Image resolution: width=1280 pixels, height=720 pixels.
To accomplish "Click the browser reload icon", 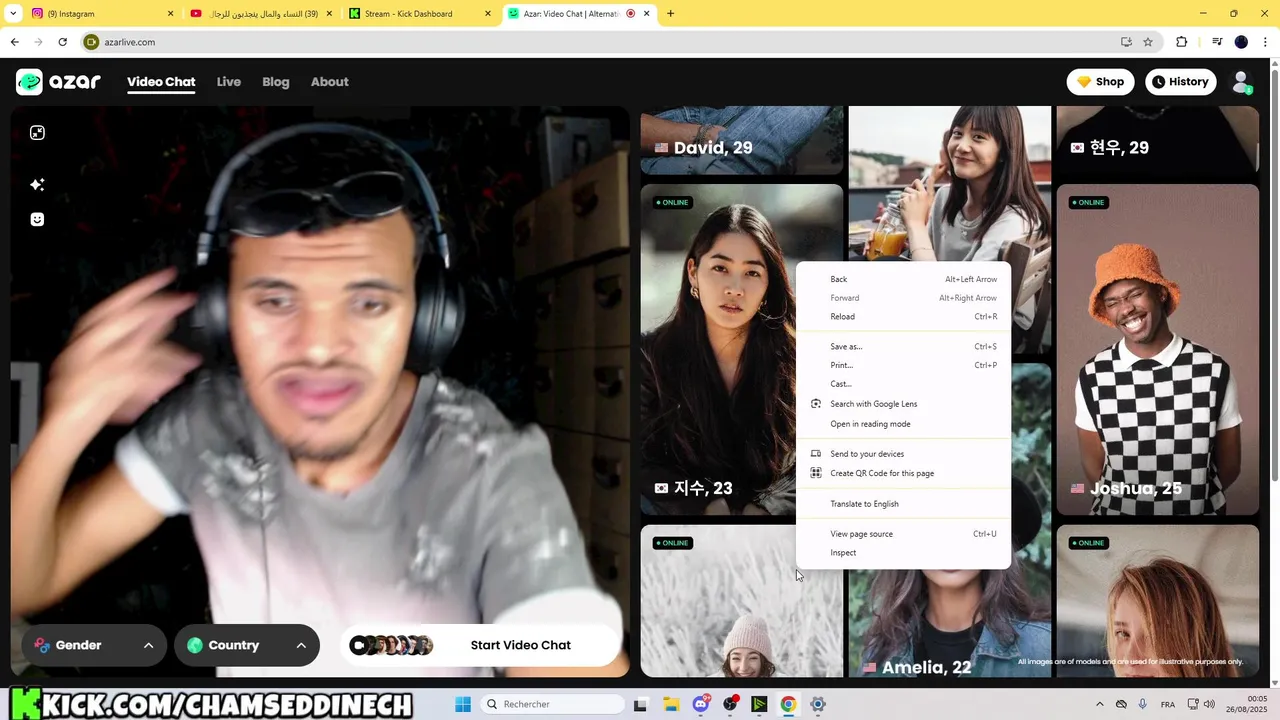I will tap(62, 42).
